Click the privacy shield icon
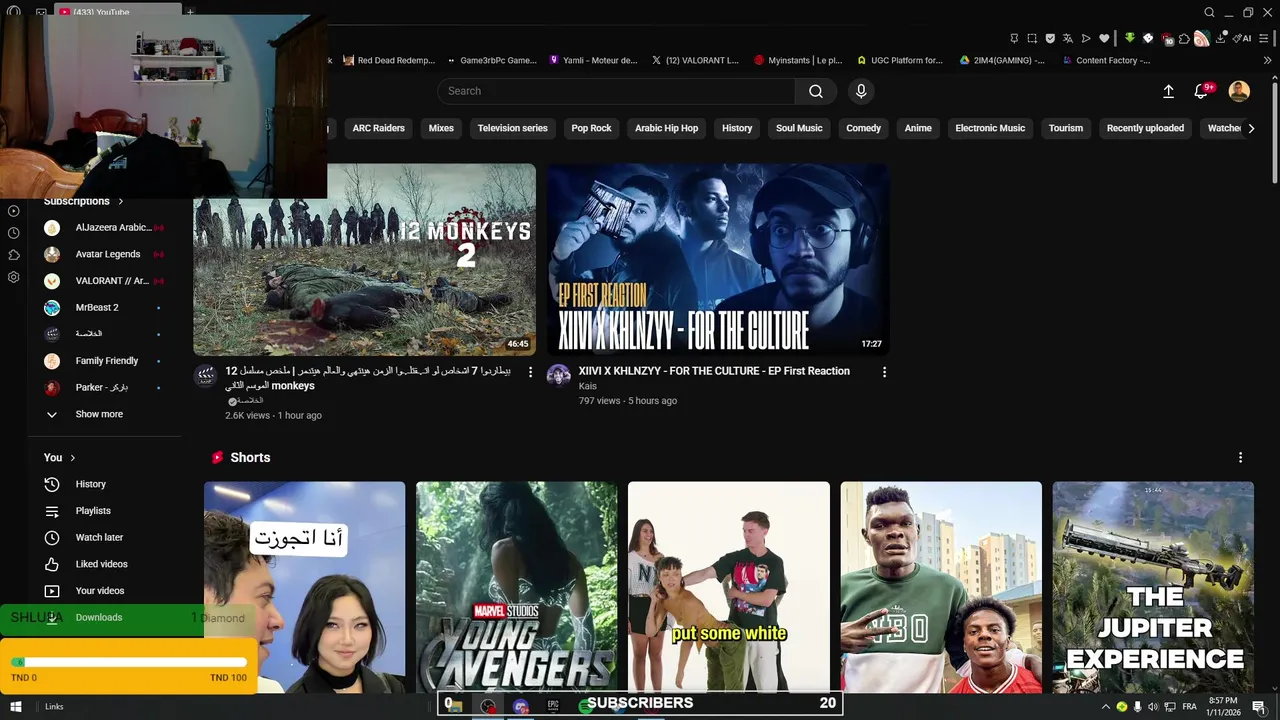This screenshot has height=720, width=1280. (1050, 38)
